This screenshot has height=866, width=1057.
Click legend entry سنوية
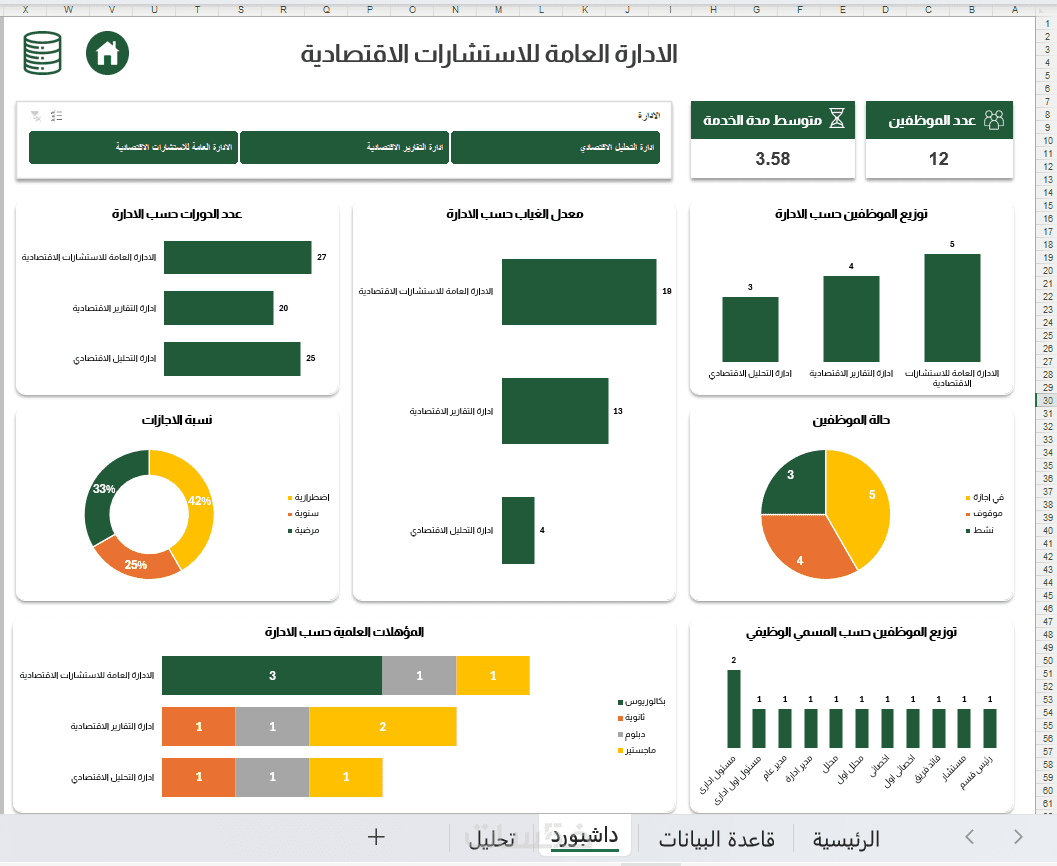pos(303,514)
